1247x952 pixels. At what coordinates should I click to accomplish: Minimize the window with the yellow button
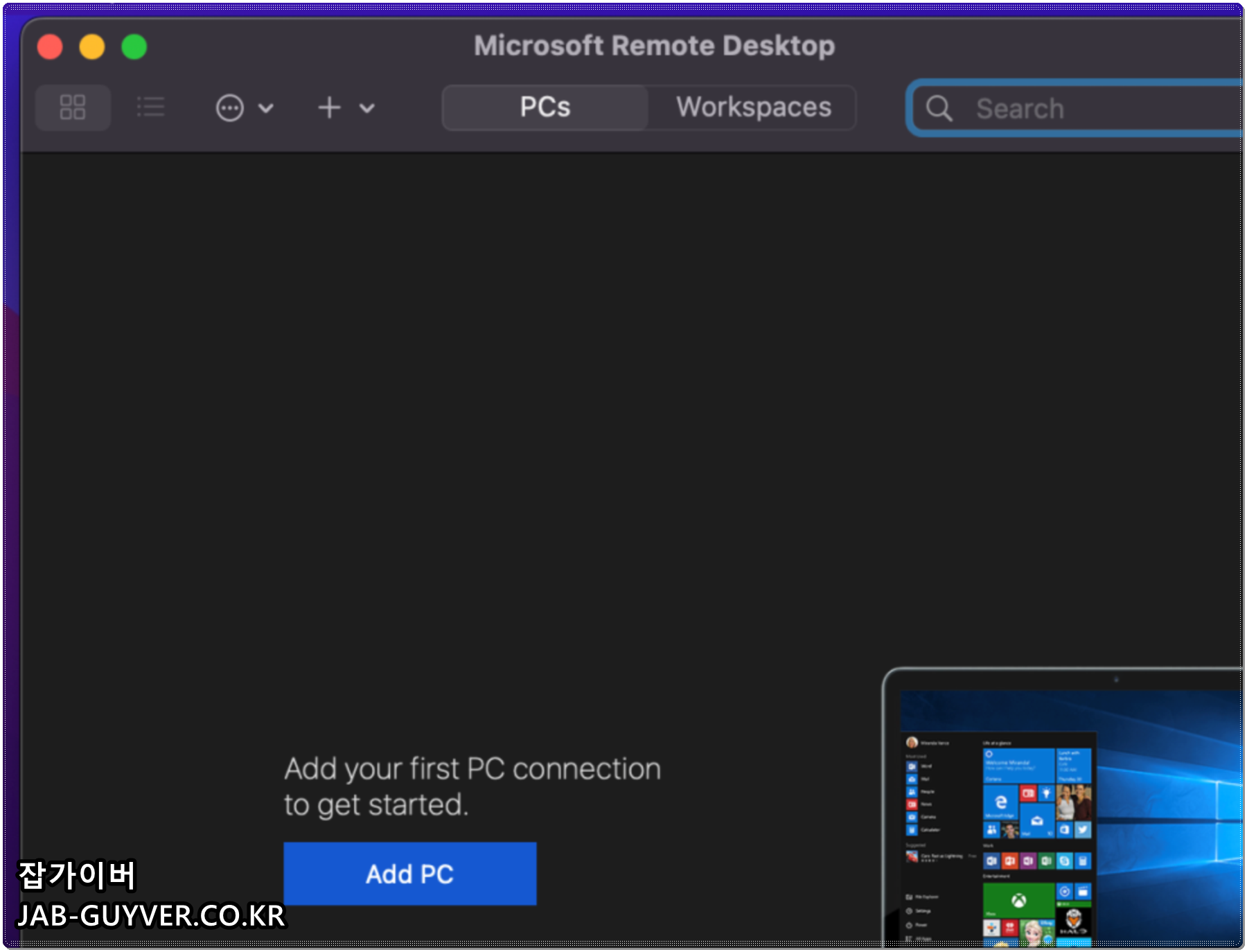[92, 47]
